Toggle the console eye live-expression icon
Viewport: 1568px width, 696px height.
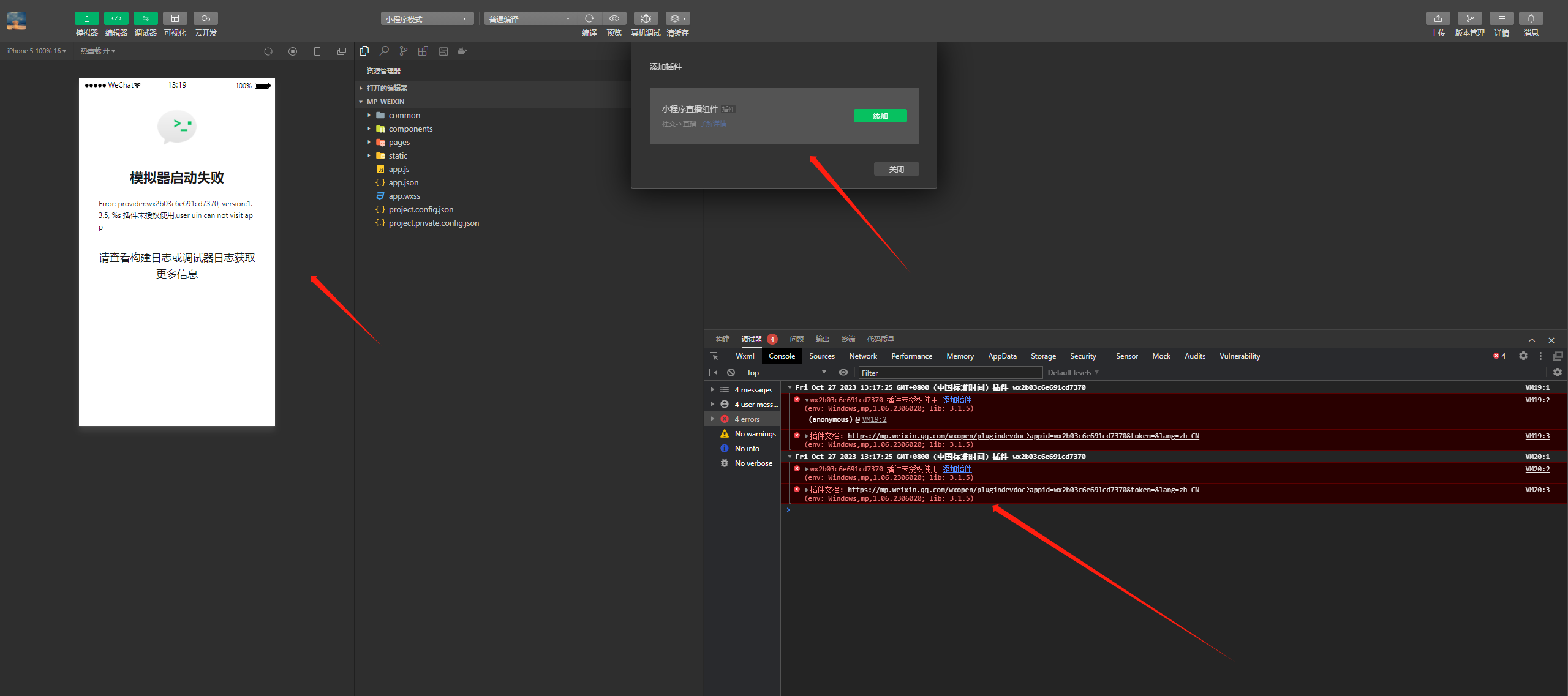tap(843, 372)
